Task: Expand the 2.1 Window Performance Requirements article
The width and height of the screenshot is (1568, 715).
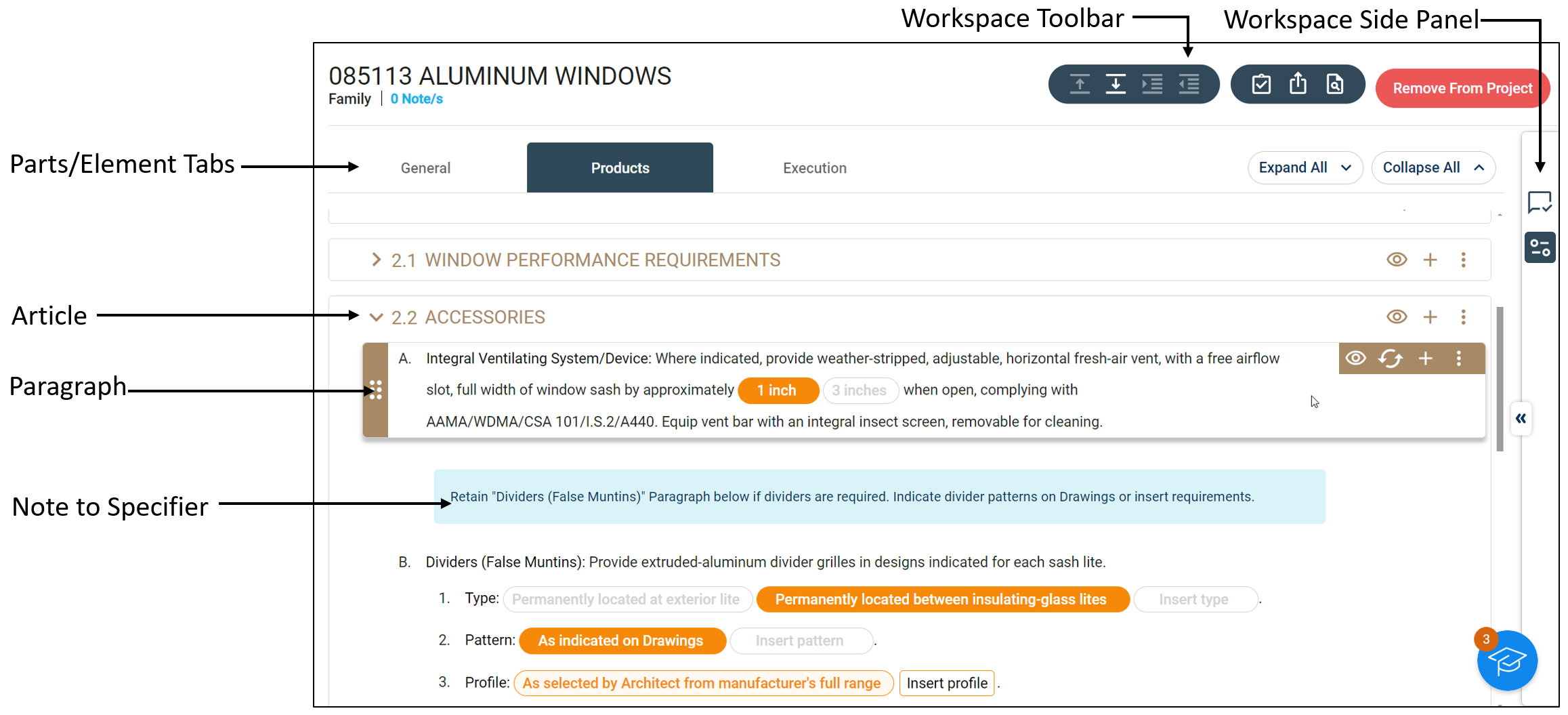Action: (376, 260)
